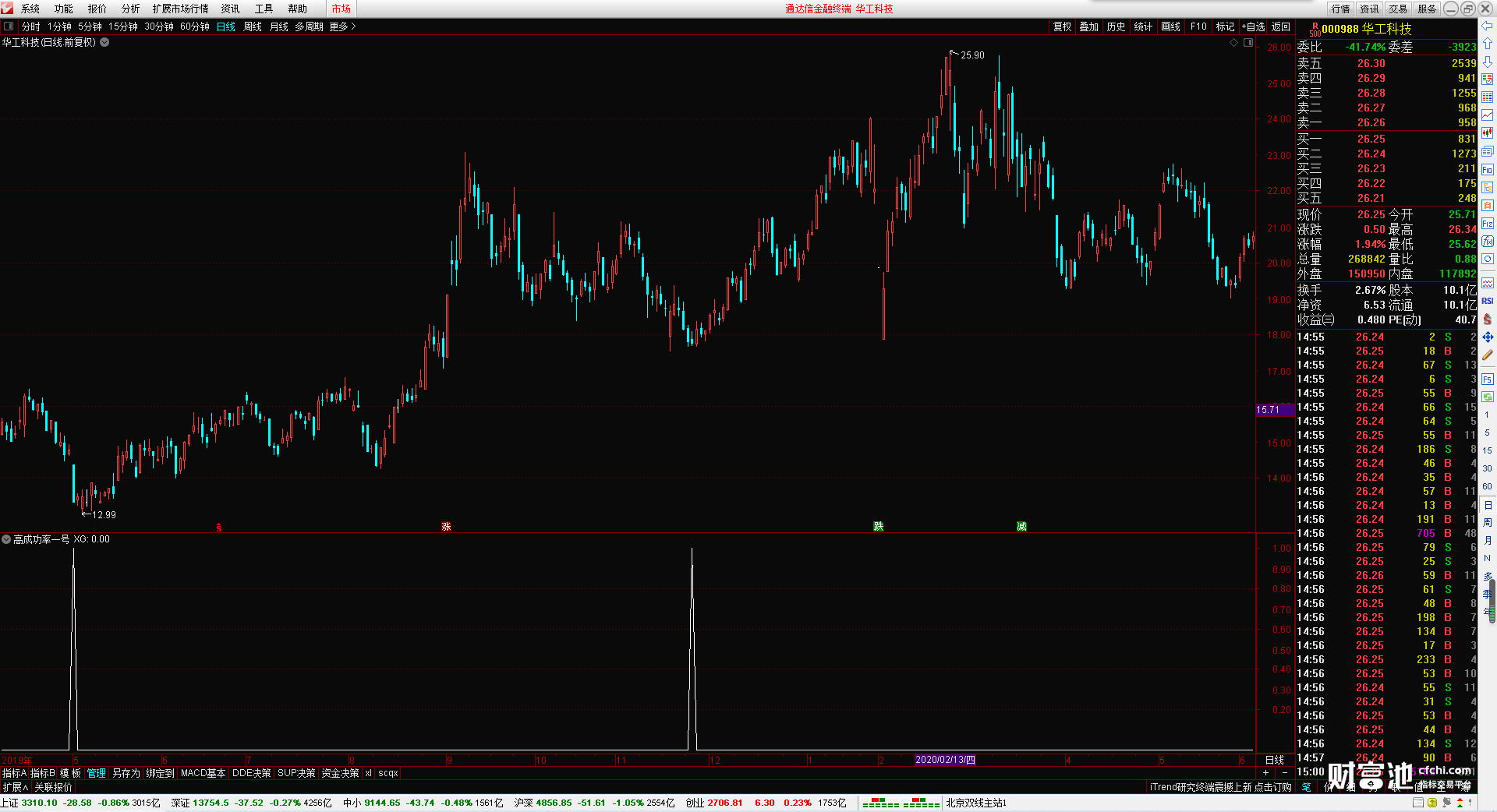1497x812 pixels.
Task: Expand the 高成功率一号 indicator dropdown arrow
Action: coord(6,539)
